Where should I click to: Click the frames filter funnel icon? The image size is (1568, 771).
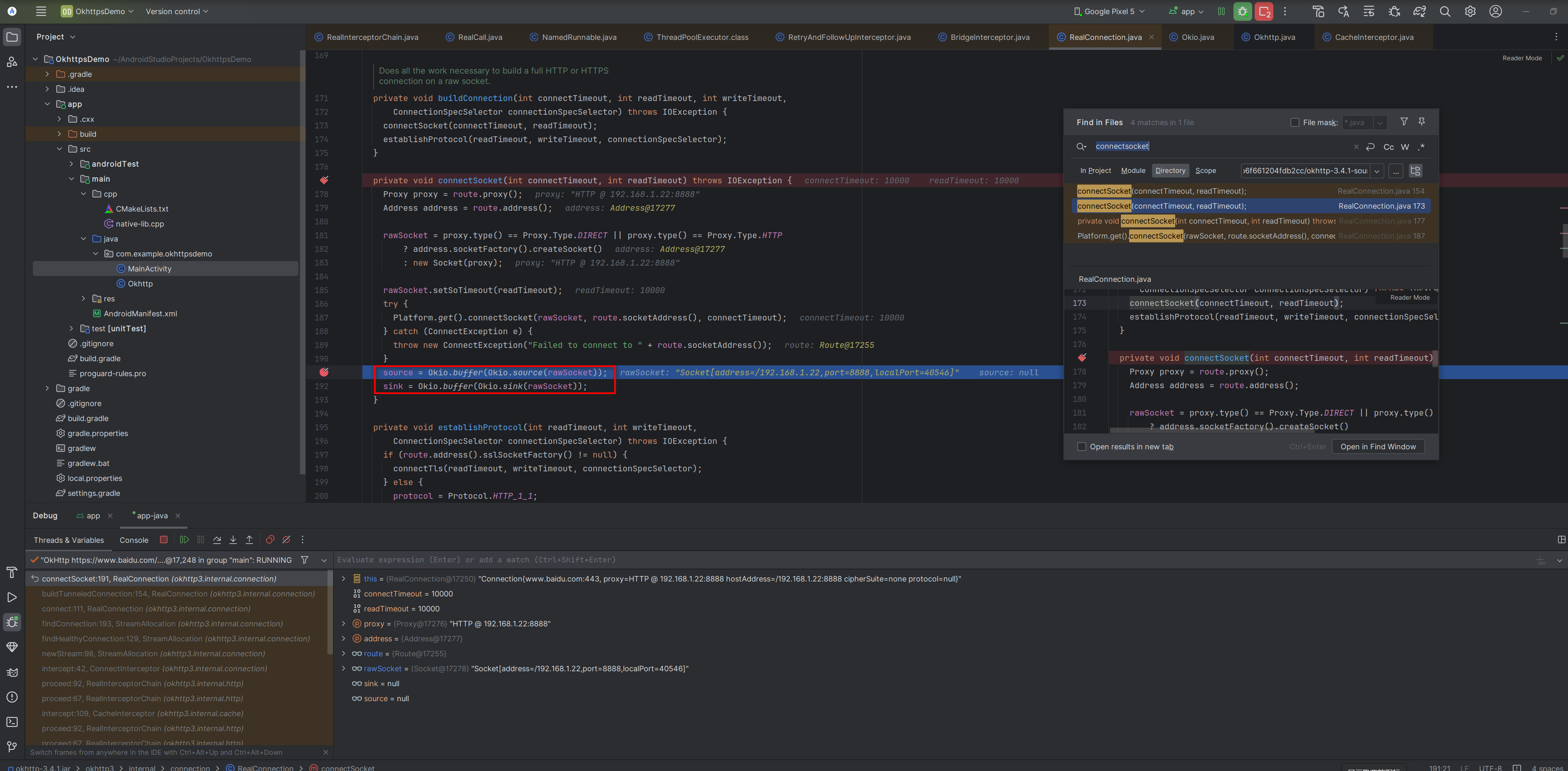click(304, 560)
